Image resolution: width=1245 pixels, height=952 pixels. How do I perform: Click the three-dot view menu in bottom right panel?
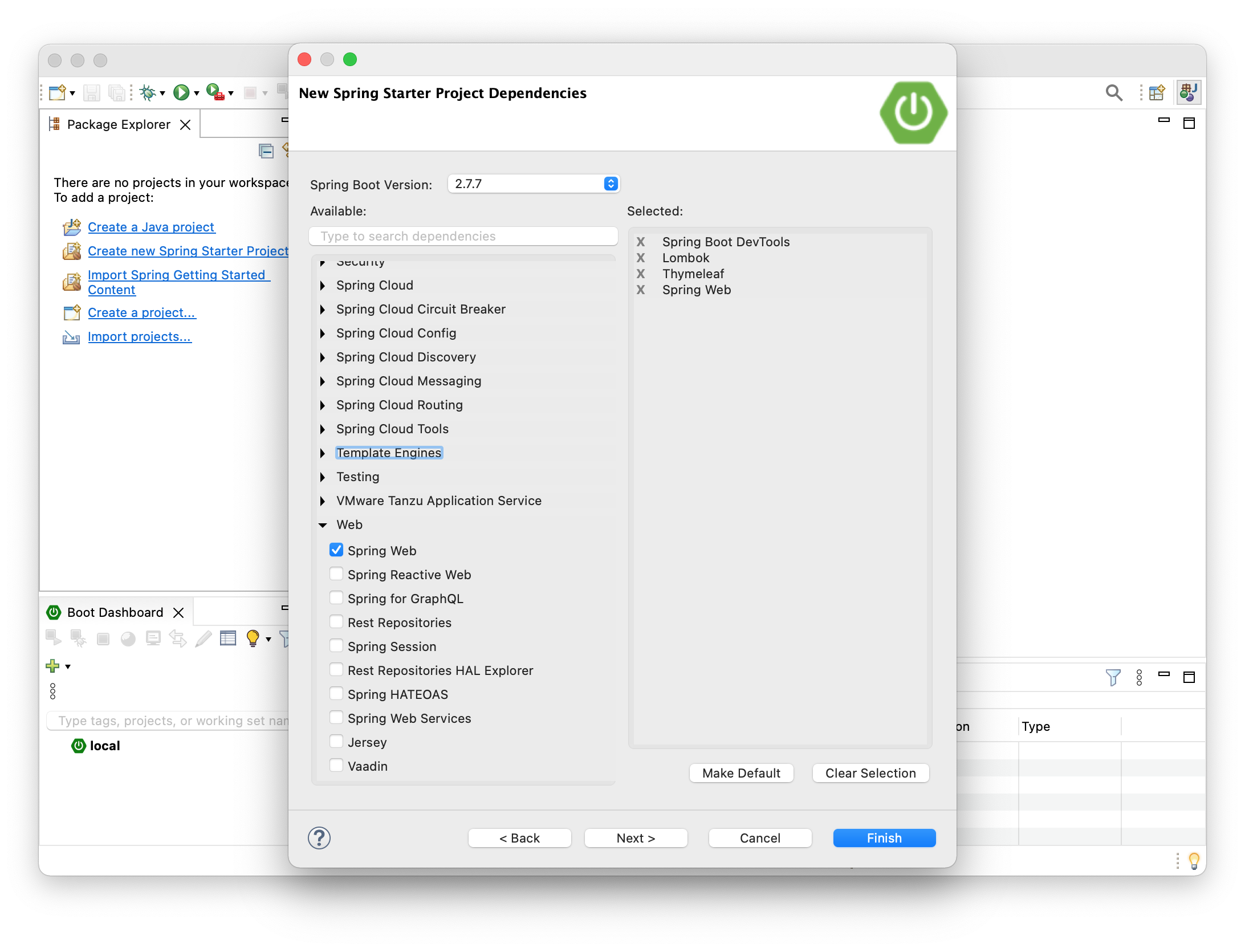(1139, 677)
